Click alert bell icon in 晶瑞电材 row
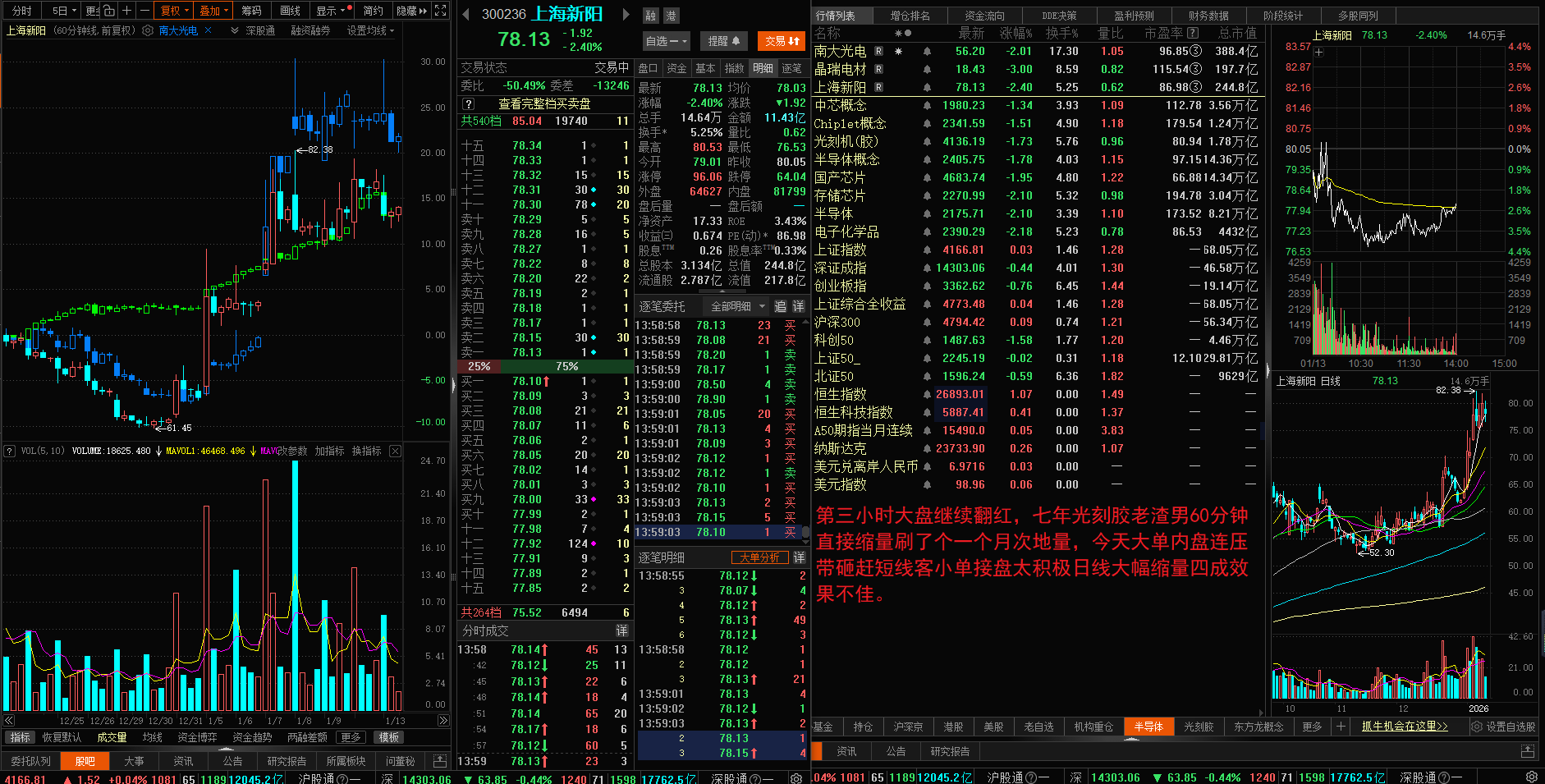Viewport: 1545px width, 784px height. [927, 69]
